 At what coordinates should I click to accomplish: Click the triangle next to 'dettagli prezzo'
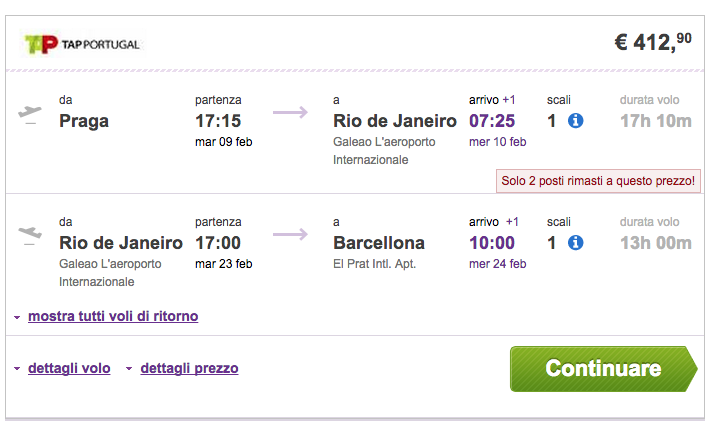129,369
